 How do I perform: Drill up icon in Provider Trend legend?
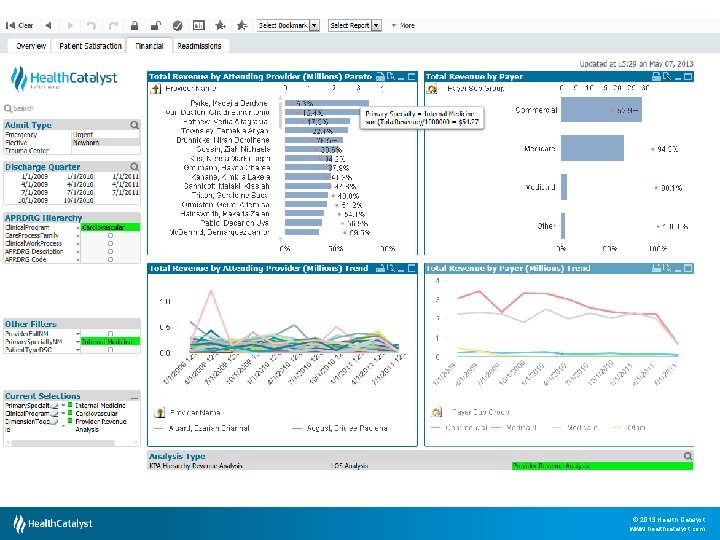pos(159,412)
